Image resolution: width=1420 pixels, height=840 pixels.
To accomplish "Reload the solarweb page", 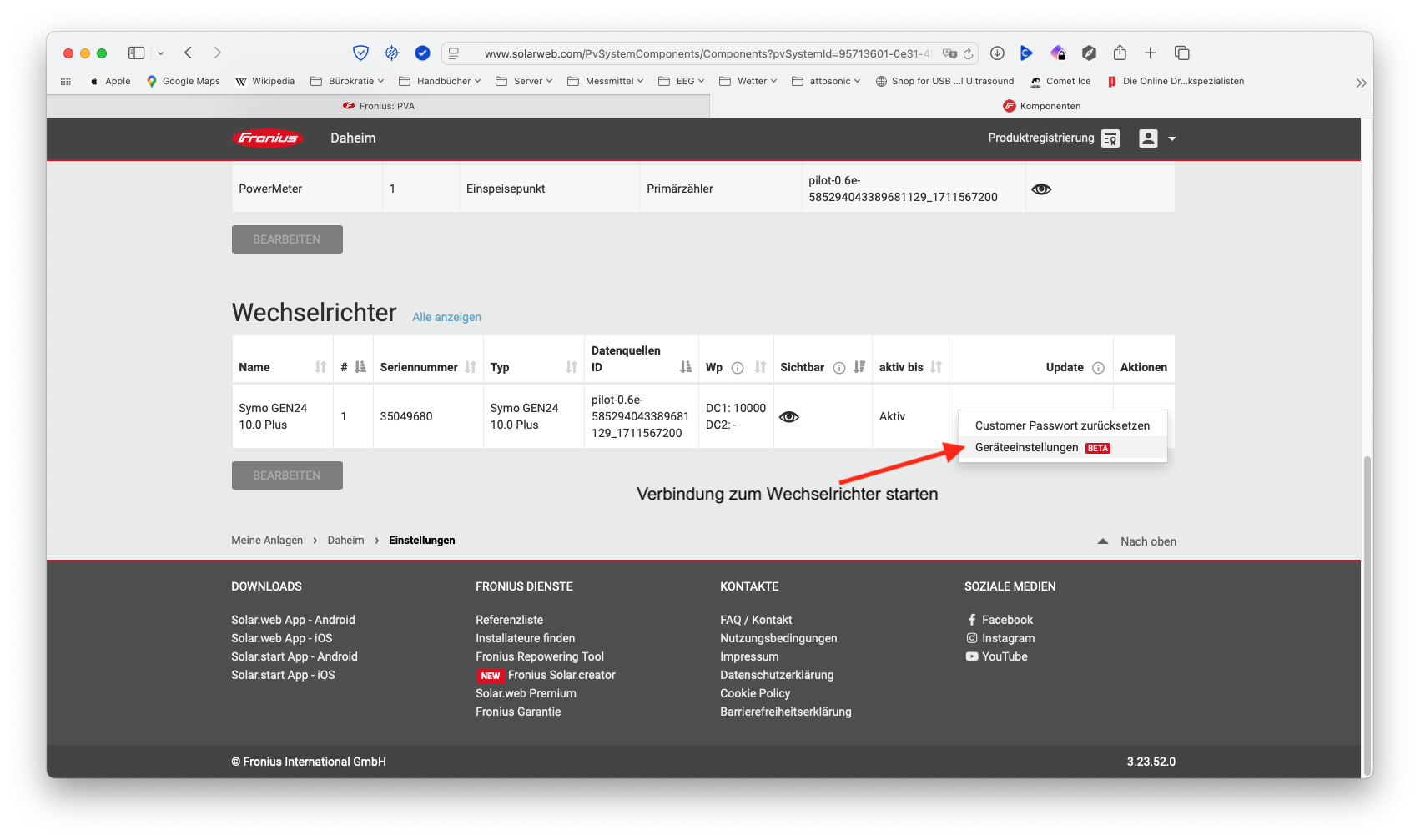I will [x=968, y=53].
